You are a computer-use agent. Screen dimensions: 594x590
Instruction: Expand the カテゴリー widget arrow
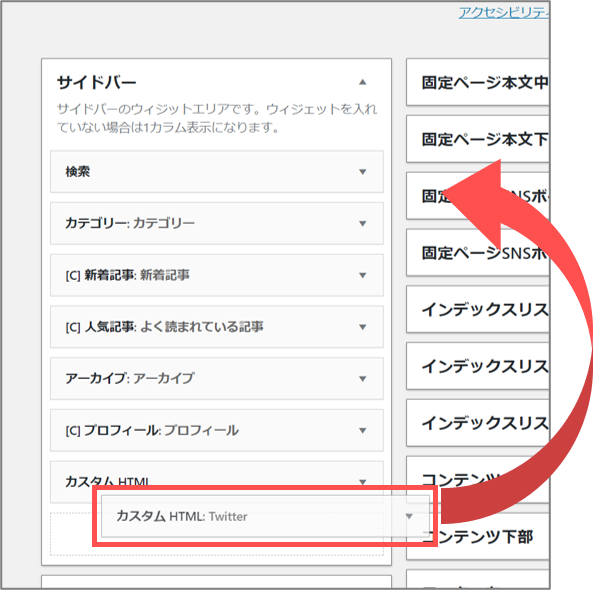click(x=363, y=224)
